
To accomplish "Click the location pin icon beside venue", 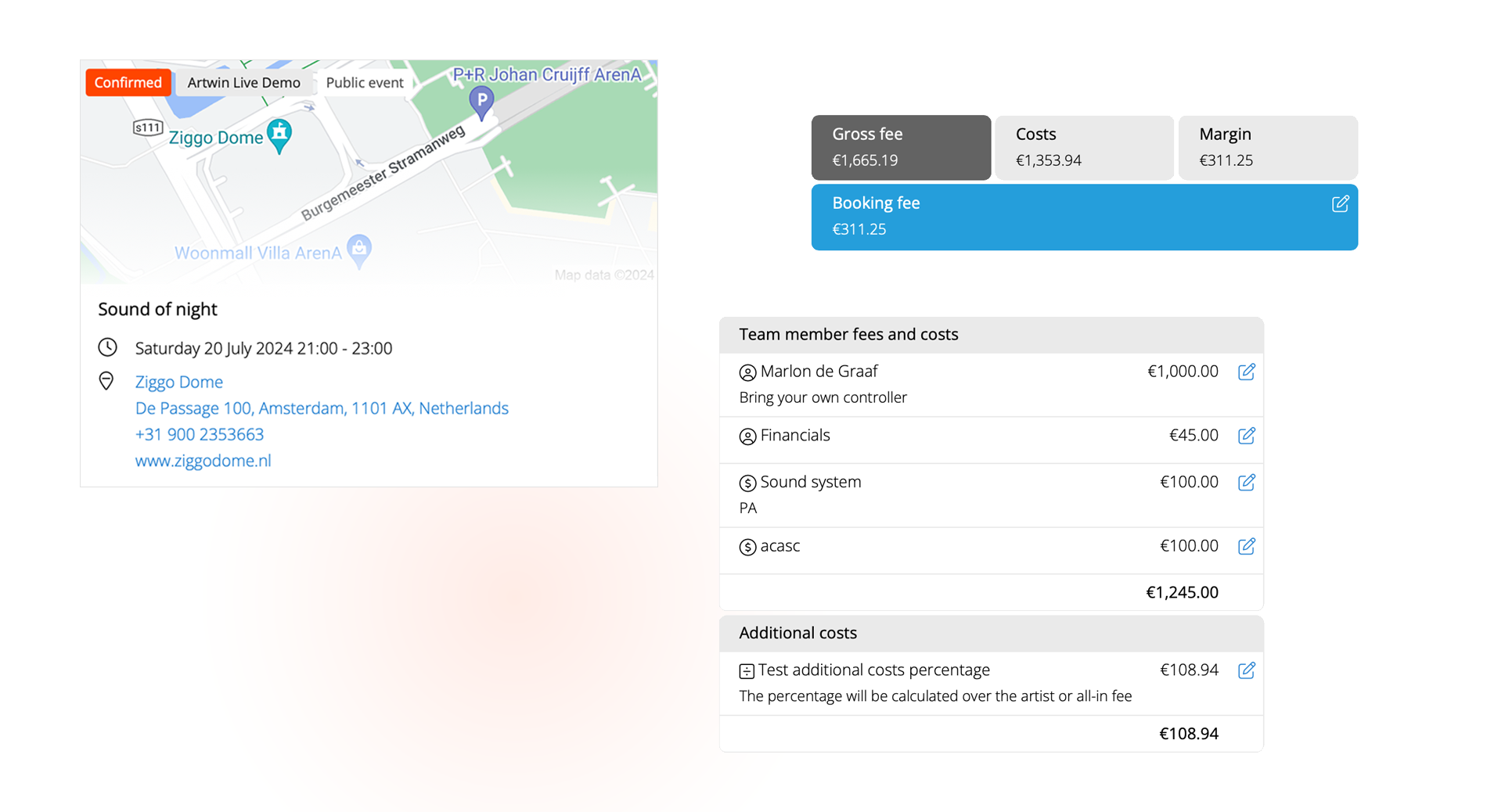I will click(x=106, y=381).
